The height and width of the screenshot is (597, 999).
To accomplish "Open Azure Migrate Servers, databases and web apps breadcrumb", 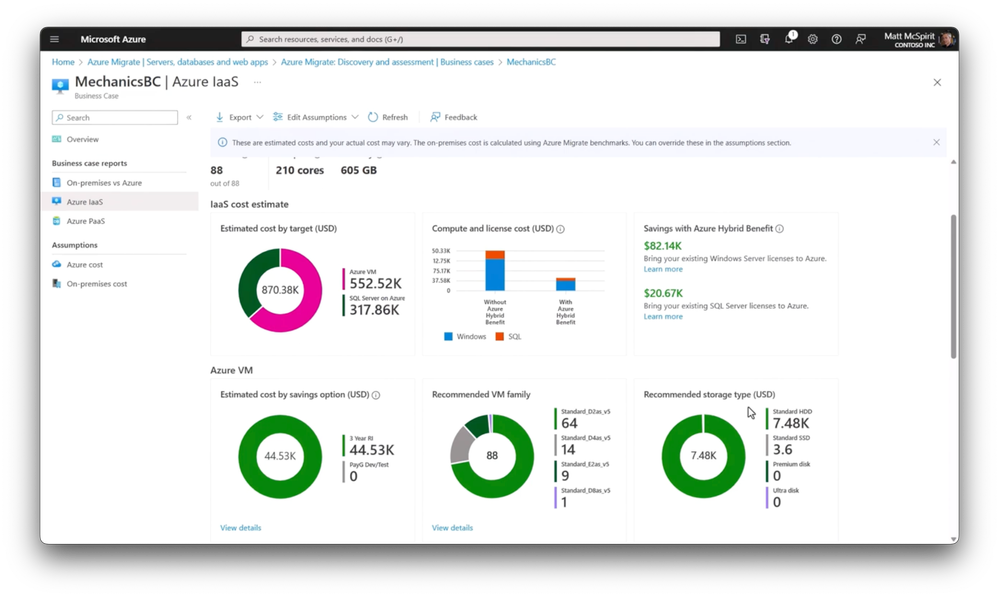I will click(178, 62).
